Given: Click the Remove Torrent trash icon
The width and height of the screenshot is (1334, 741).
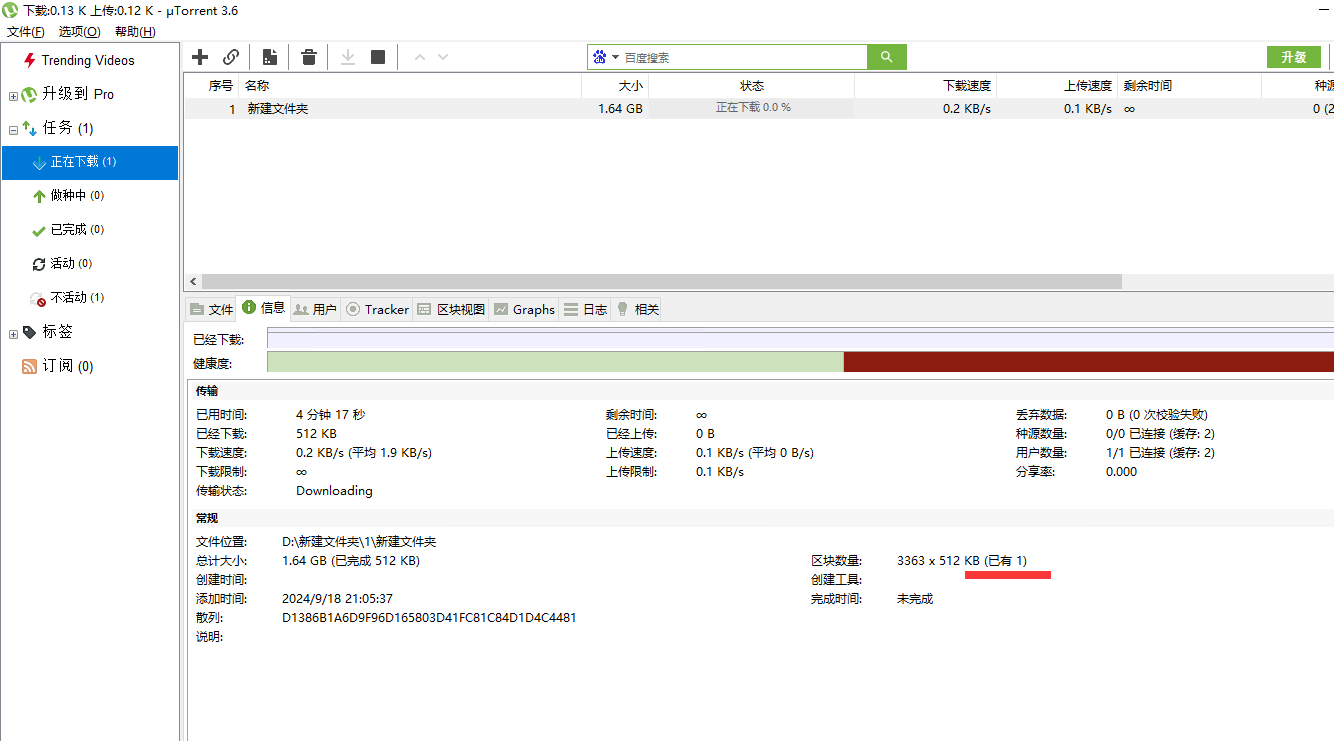Looking at the screenshot, I should point(309,57).
